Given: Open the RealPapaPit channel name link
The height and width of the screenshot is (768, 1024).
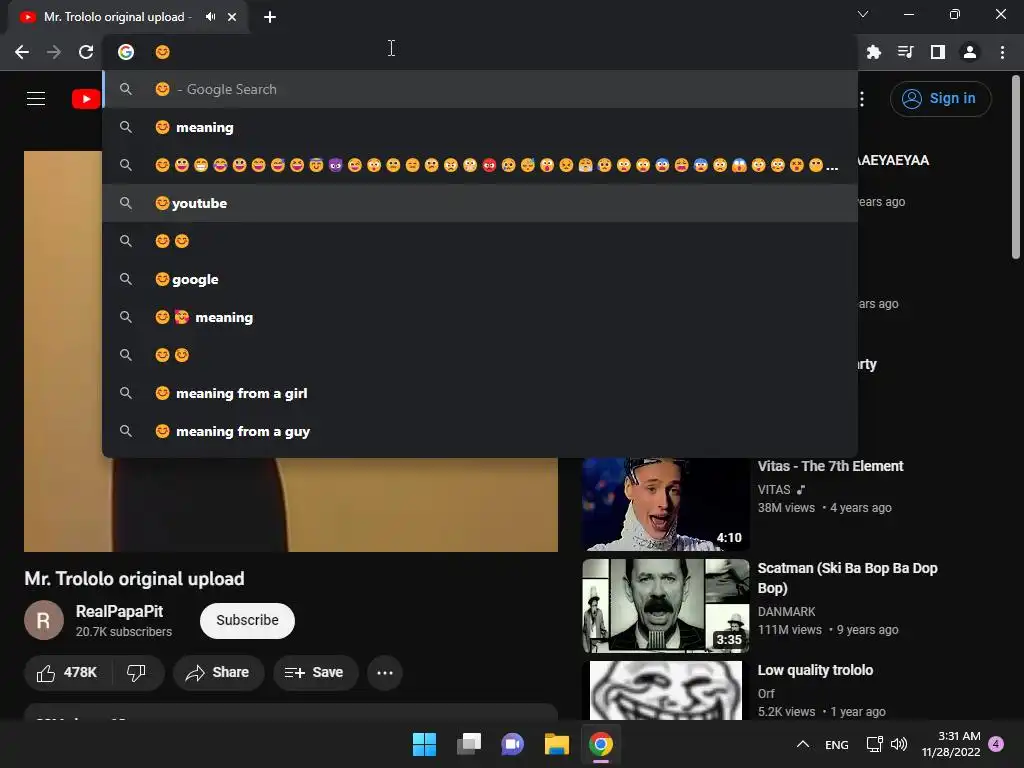Looking at the screenshot, I should [120, 611].
